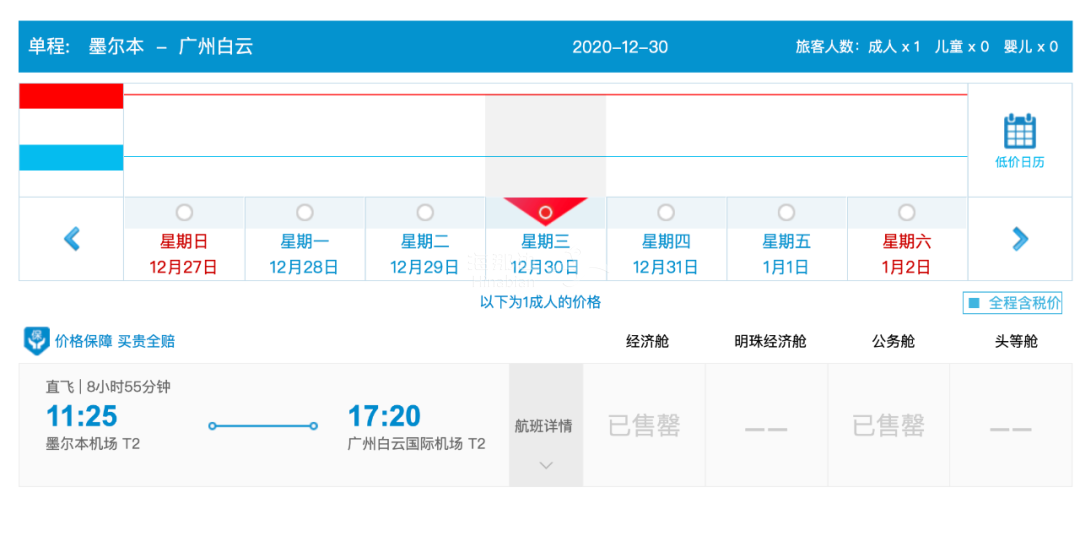Screen dimensions: 1080x536
Task: Click the sold-out 公务舱 fare cell
Action: pyautogui.click(x=888, y=426)
